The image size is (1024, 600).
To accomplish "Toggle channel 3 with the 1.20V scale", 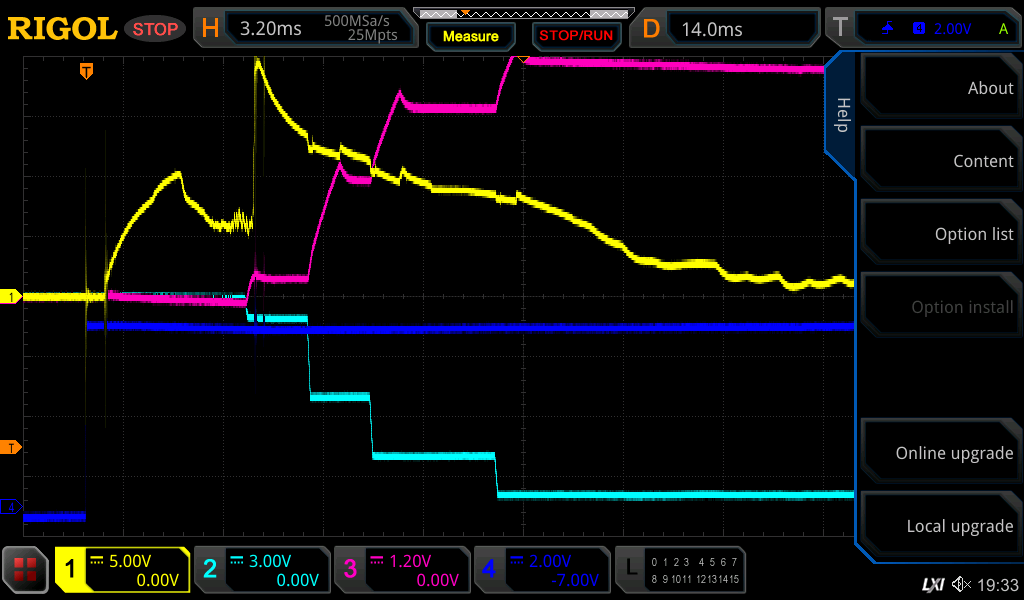I will 401,570.
